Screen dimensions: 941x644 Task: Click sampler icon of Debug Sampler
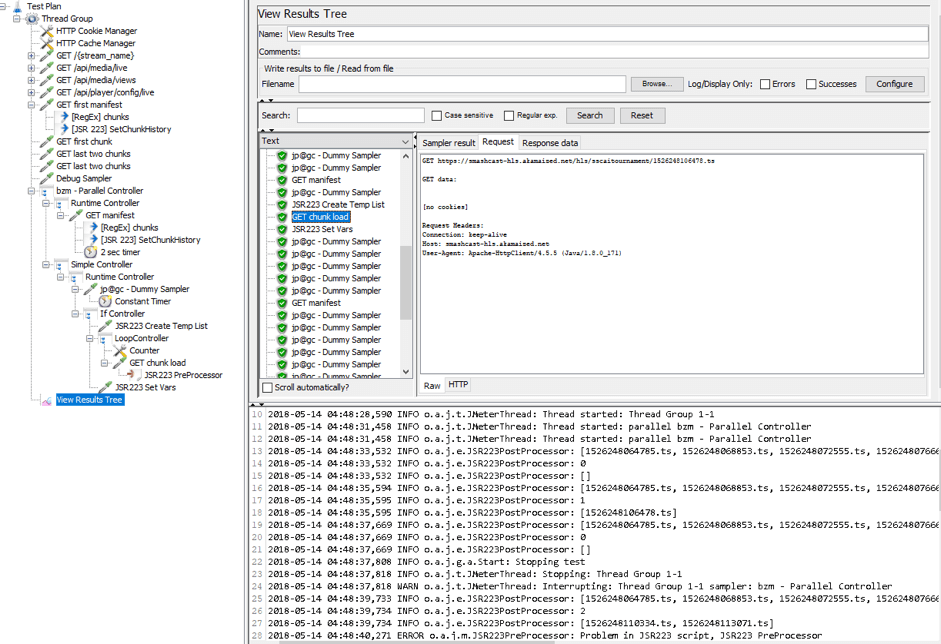click(47, 178)
